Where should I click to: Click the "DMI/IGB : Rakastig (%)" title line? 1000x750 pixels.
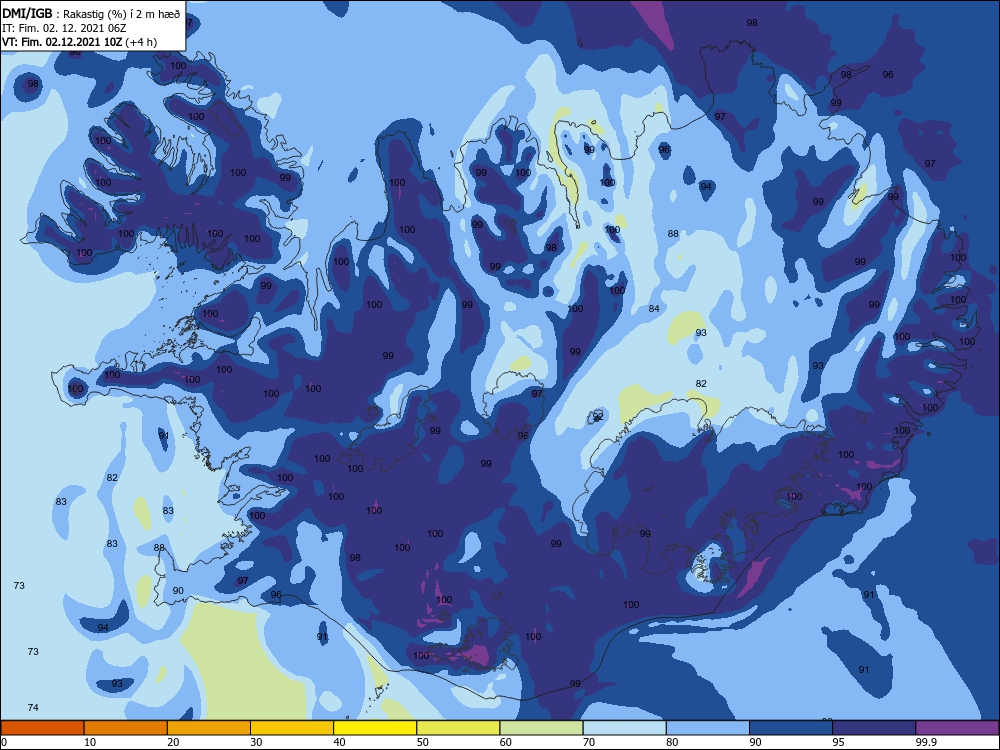(92, 14)
